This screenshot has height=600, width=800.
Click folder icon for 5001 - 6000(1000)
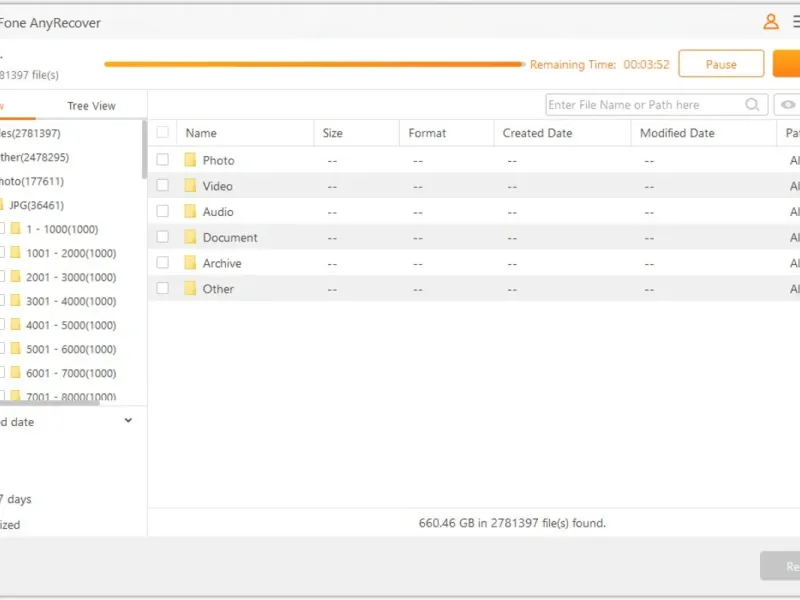(16, 348)
